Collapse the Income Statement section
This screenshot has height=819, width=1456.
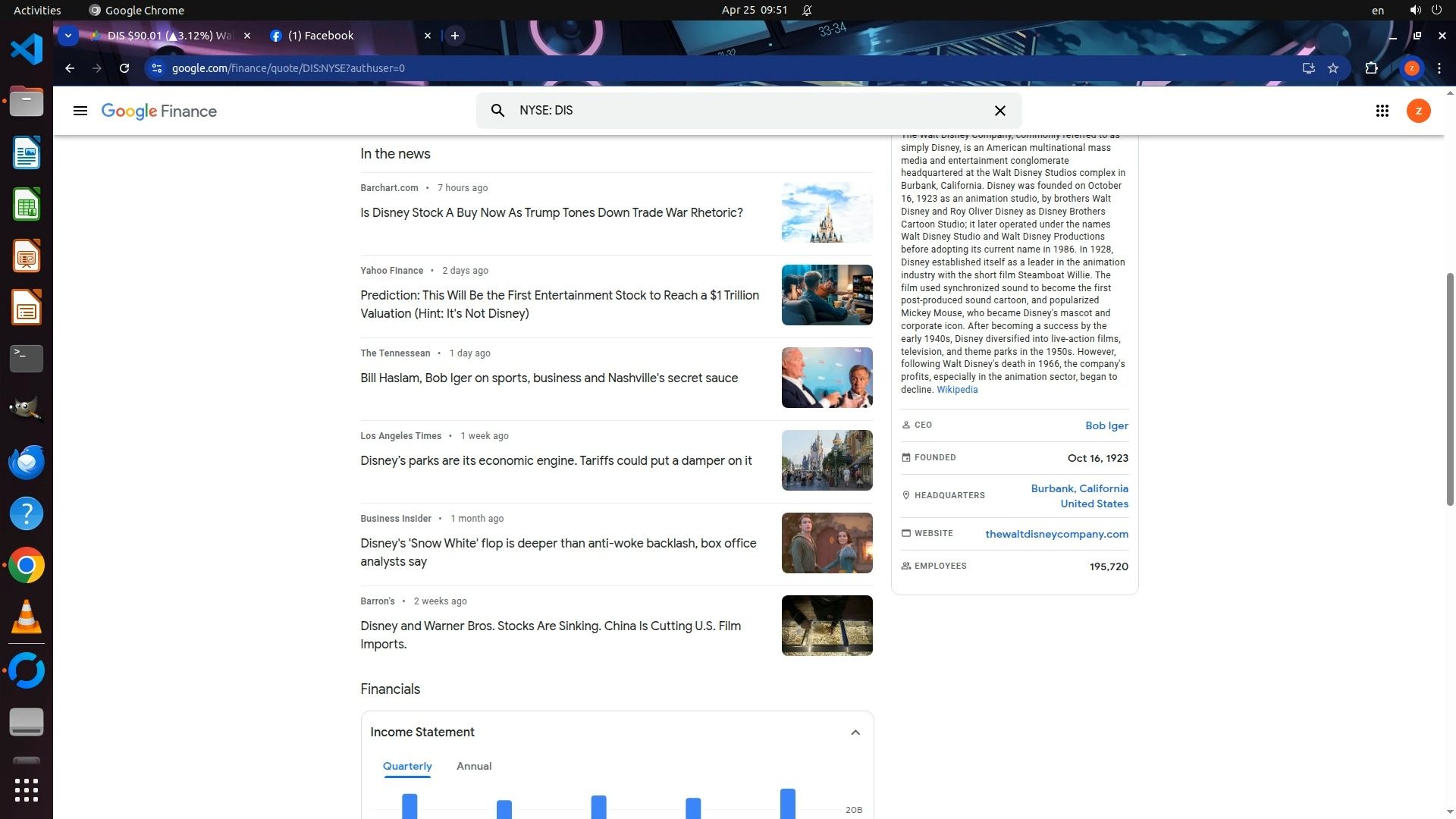tap(855, 733)
